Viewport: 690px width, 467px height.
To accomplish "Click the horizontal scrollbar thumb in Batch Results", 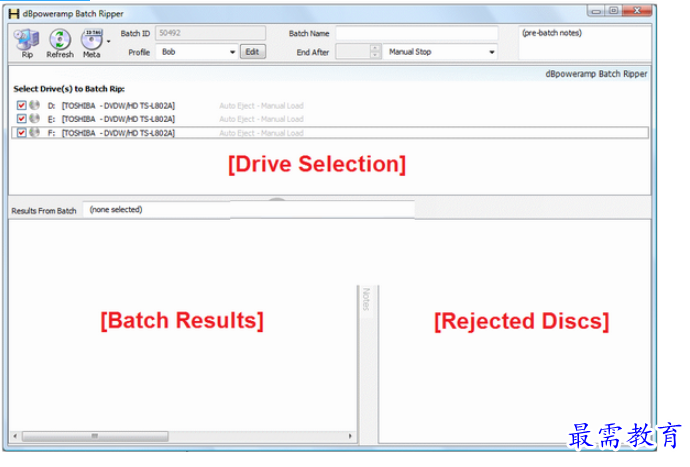I will (x=95, y=436).
